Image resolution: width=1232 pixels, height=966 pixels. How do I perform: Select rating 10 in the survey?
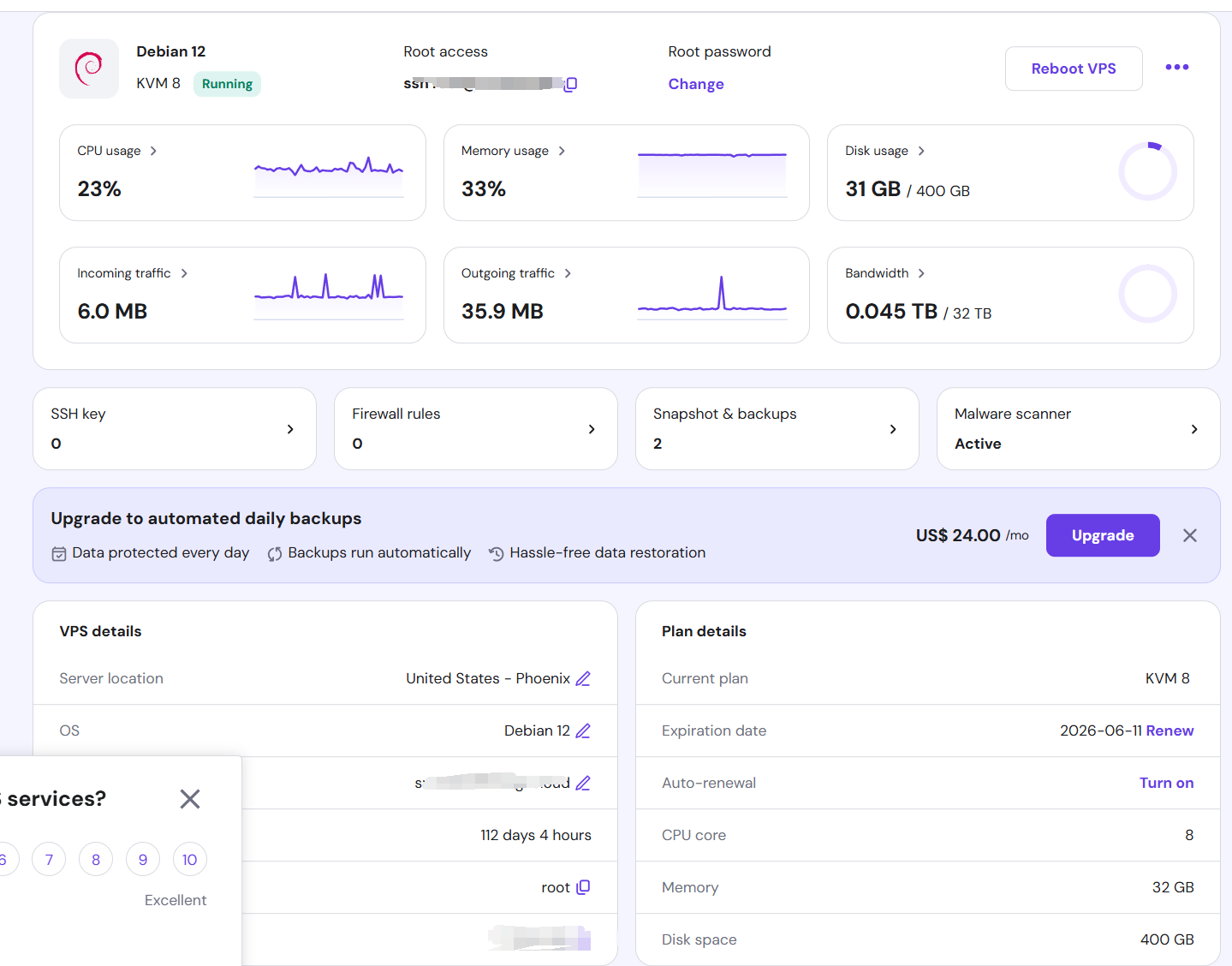point(189,860)
